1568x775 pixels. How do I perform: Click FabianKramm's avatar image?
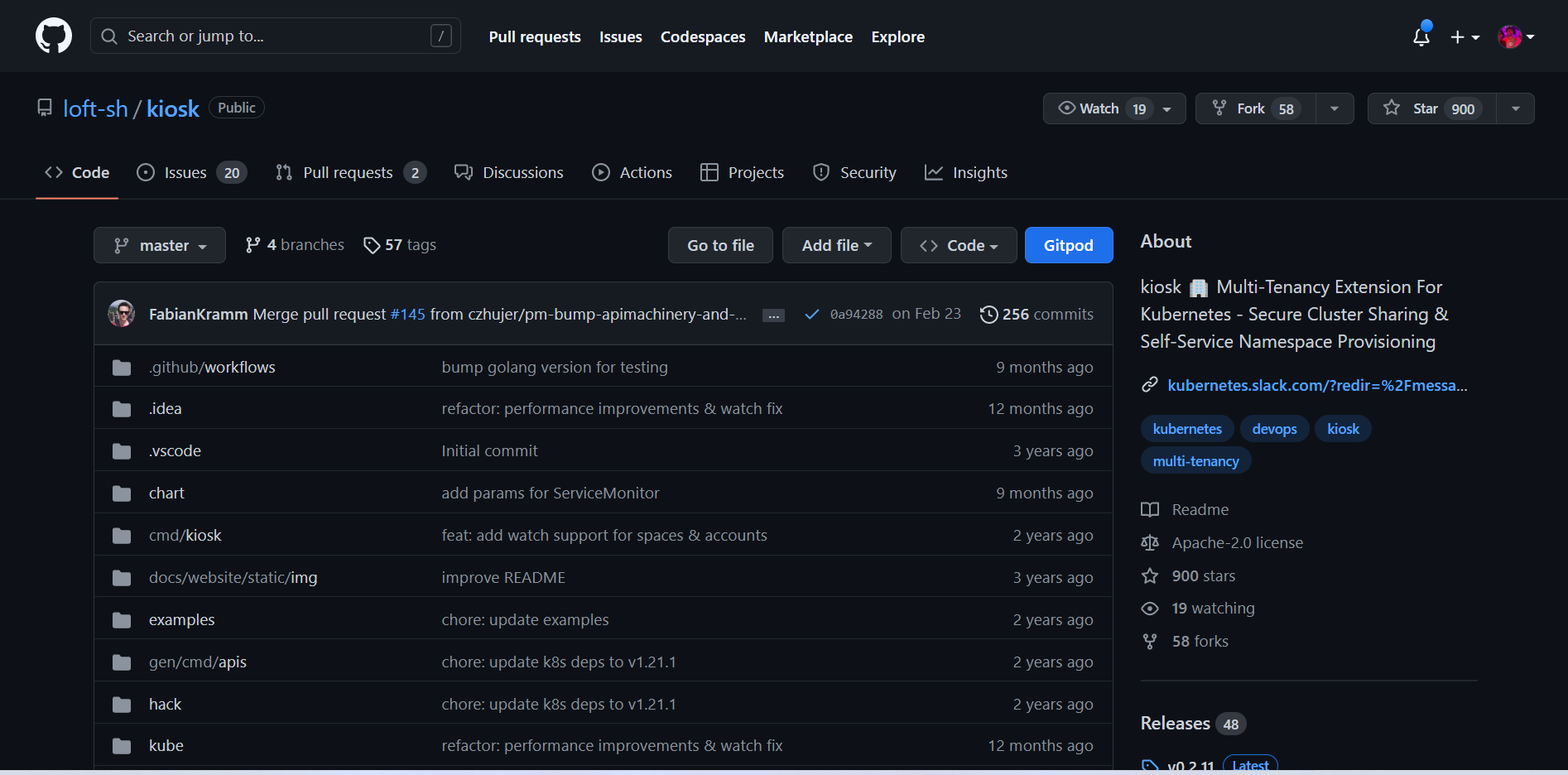(122, 314)
